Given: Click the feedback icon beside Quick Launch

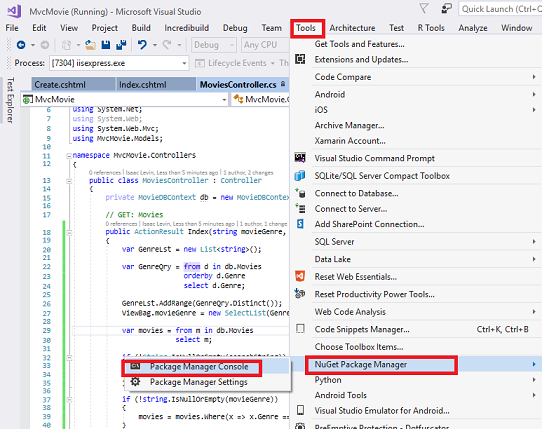Looking at the screenshot, I should coord(446,9).
